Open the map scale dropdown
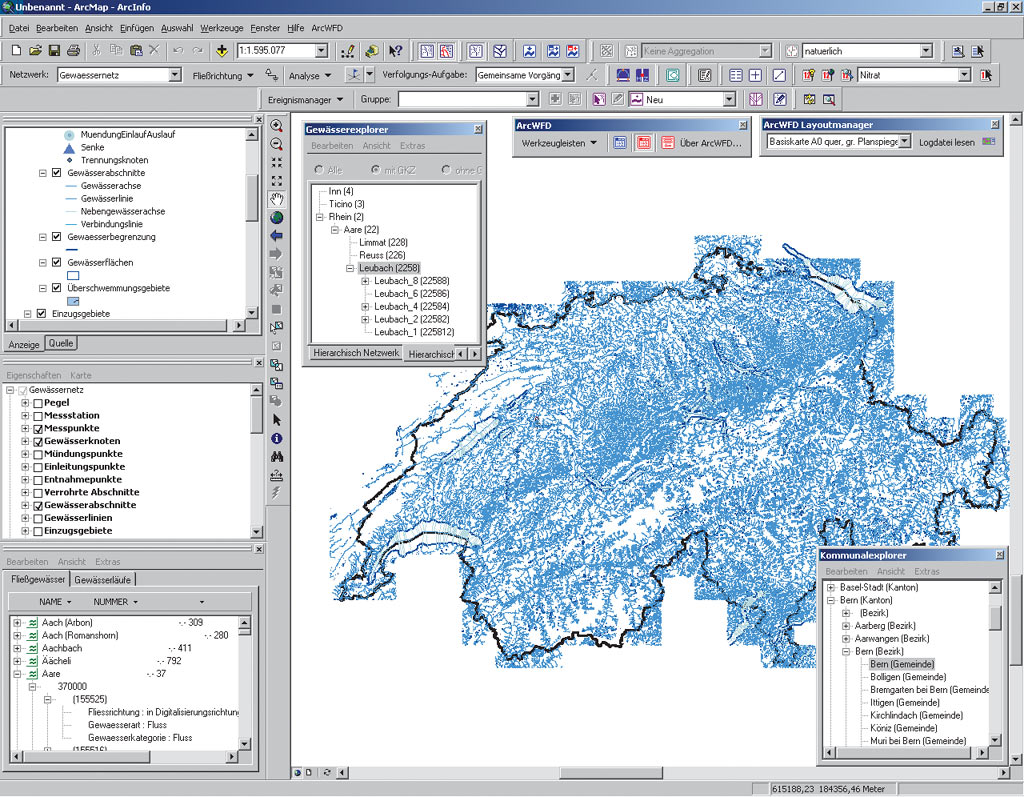 click(321, 50)
